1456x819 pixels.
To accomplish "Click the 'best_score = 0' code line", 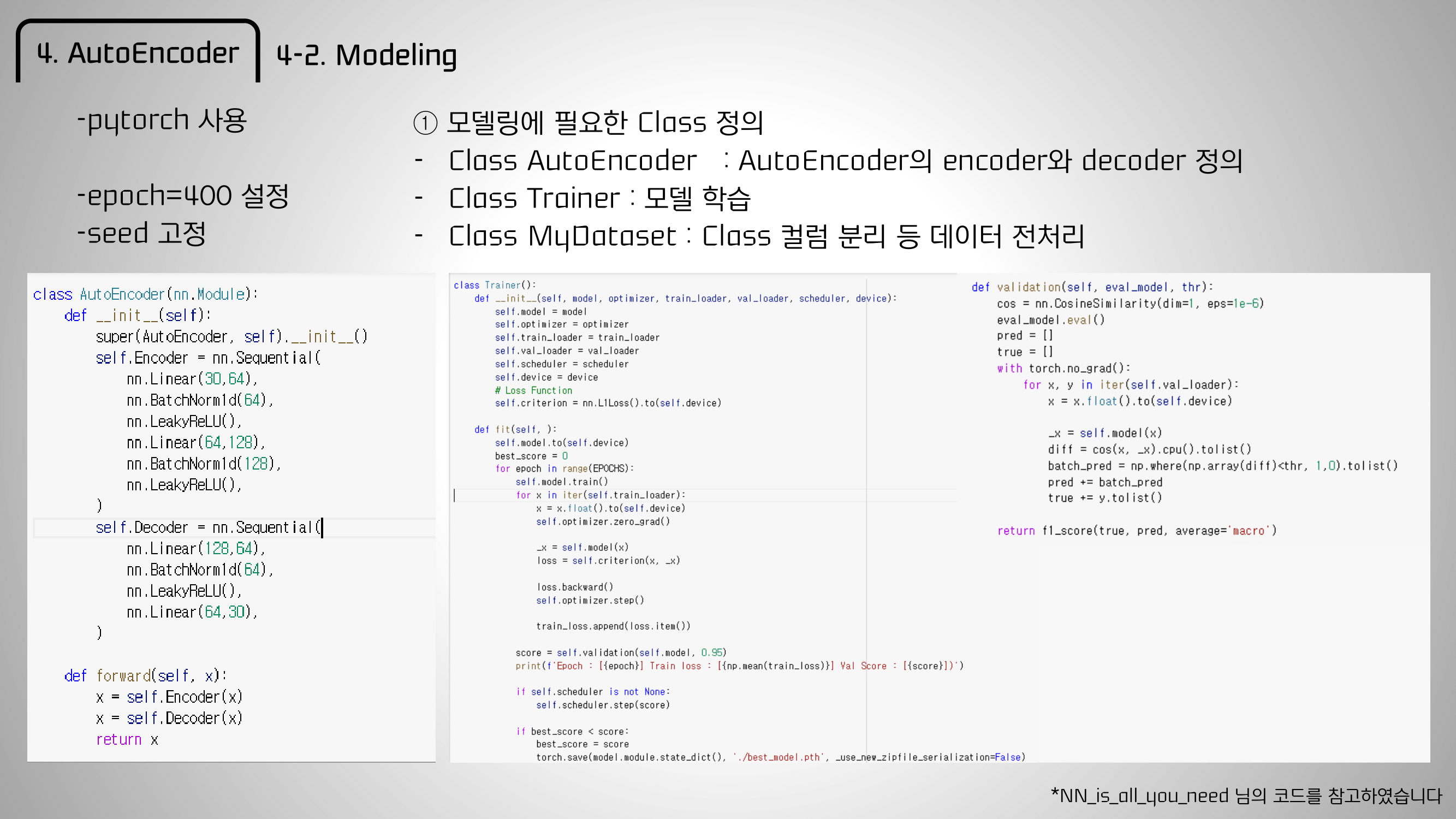I will [x=531, y=456].
